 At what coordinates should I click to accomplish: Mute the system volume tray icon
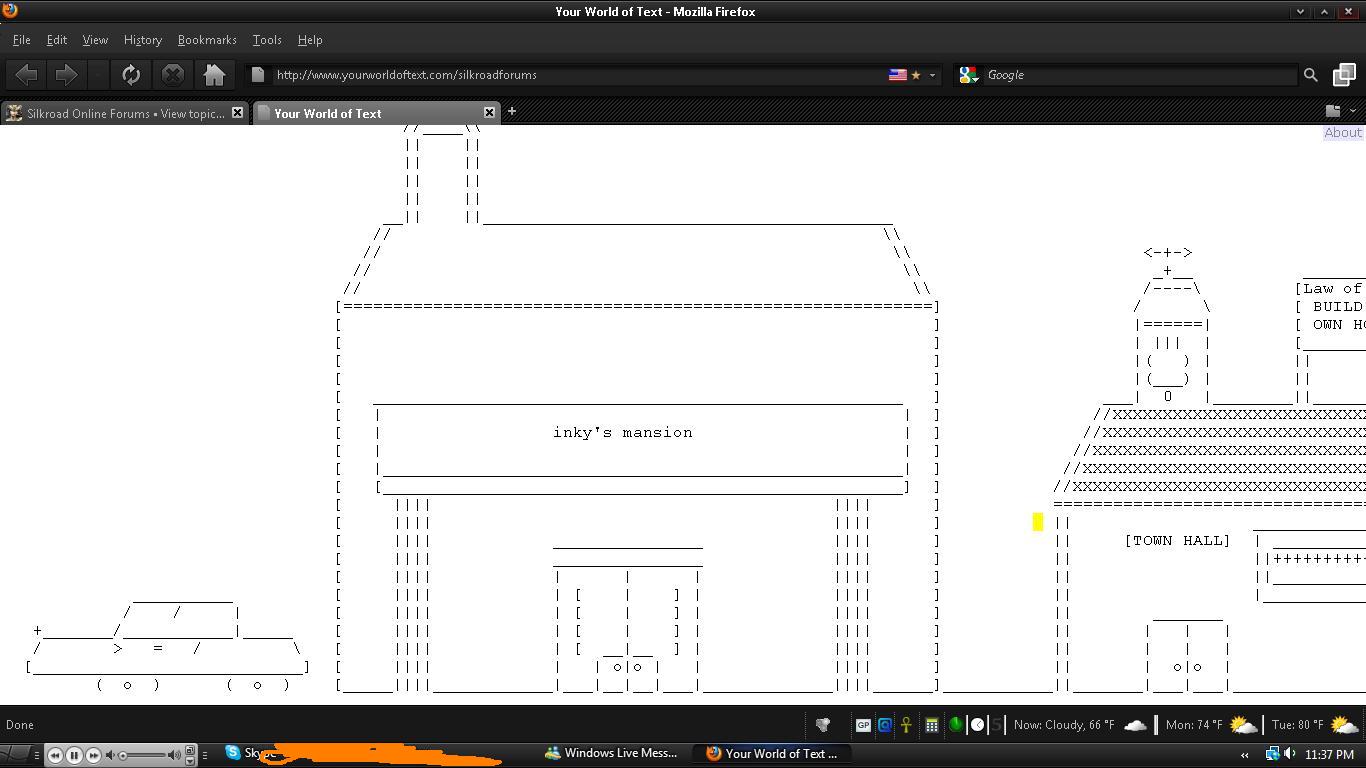1290,754
